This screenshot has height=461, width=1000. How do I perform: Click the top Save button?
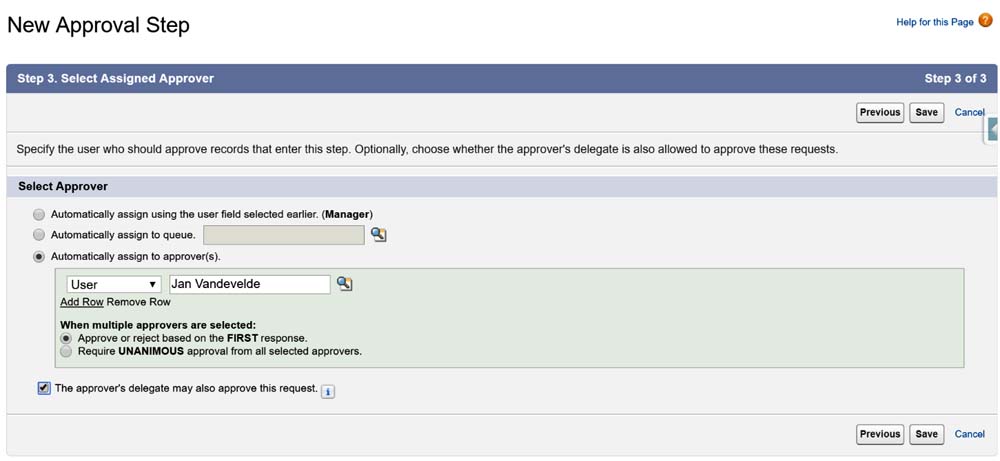coord(927,112)
